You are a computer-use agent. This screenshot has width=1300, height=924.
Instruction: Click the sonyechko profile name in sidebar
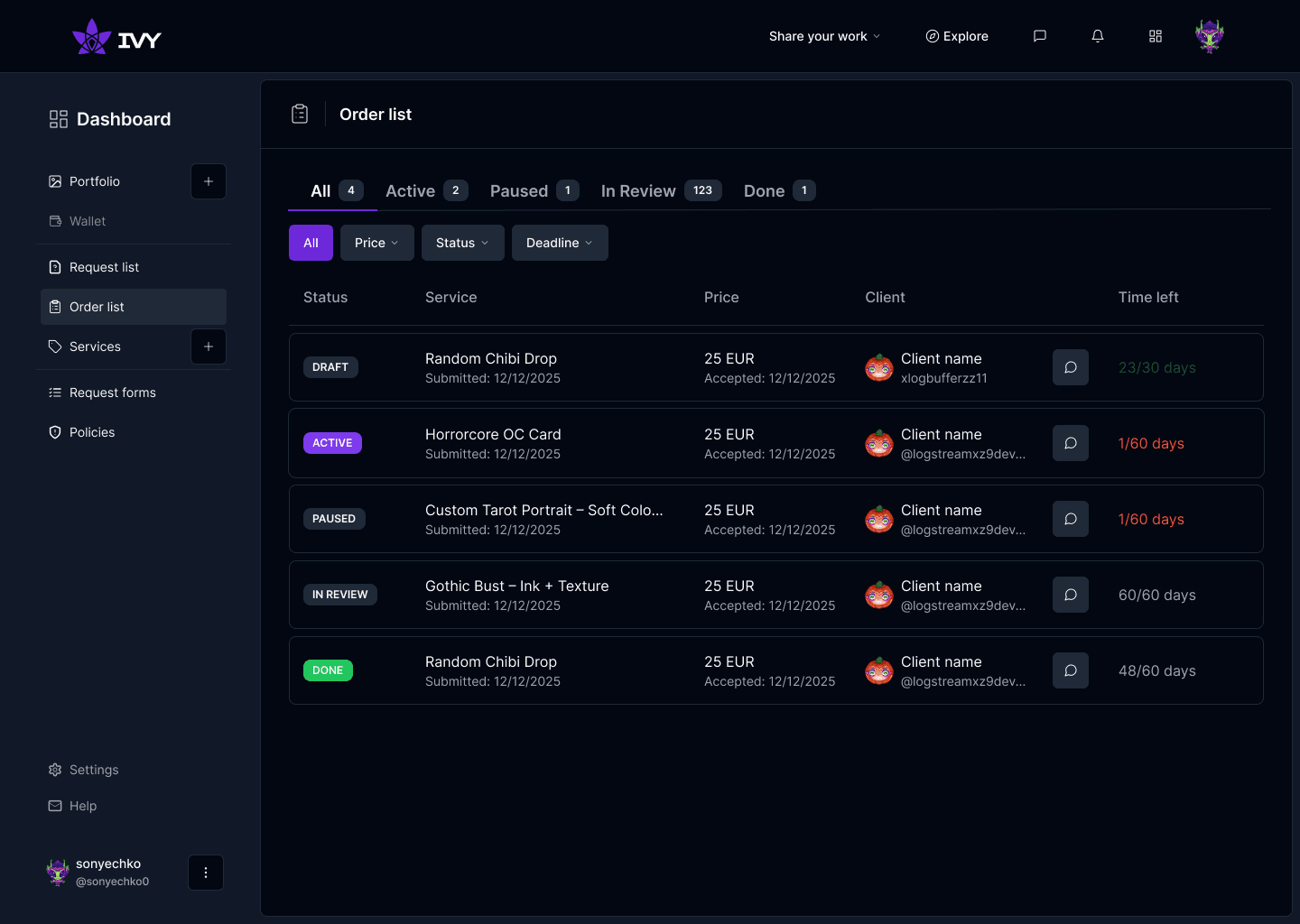[x=108, y=864]
